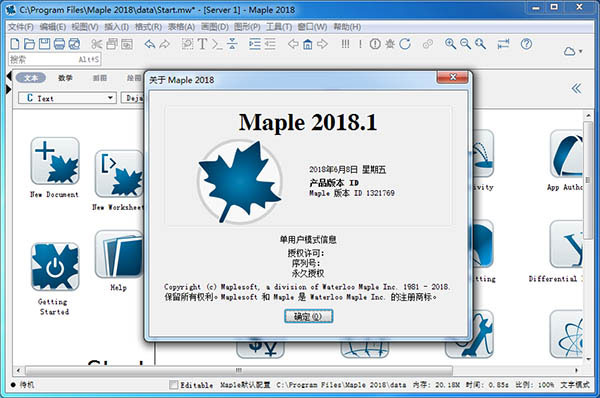
Task: Interrupt computation with the circled exclamation icon
Action: coord(375,44)
